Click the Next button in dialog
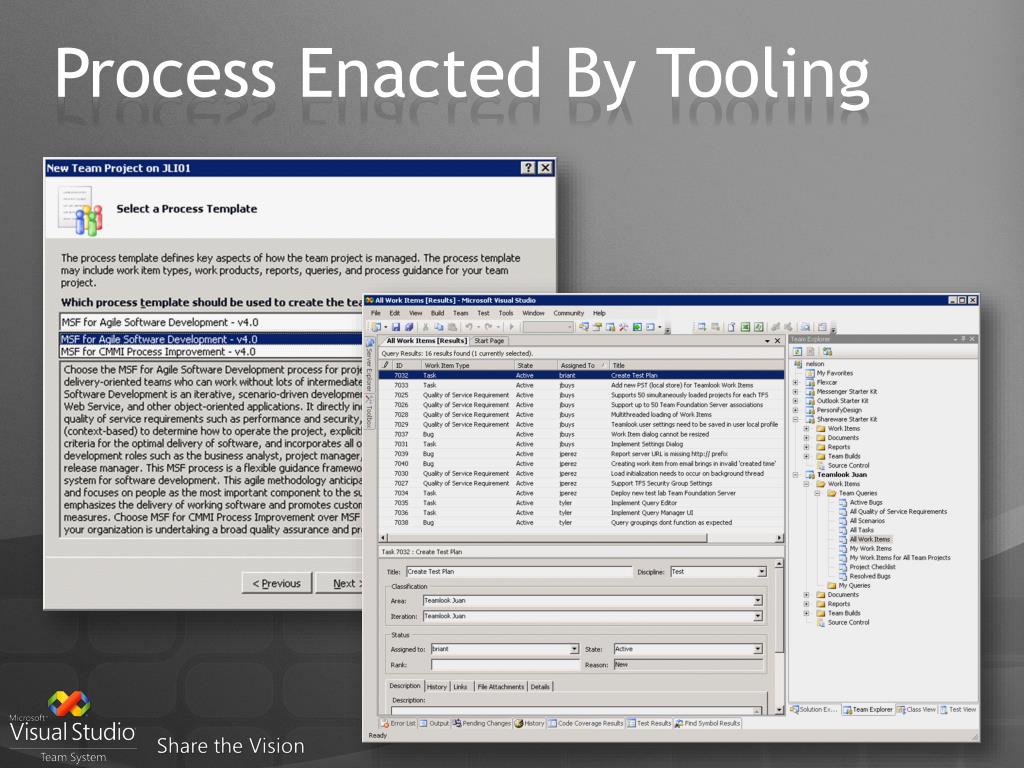Image resolution: width=1024 pixels, height=768 pixels. [x=340, y=583]
